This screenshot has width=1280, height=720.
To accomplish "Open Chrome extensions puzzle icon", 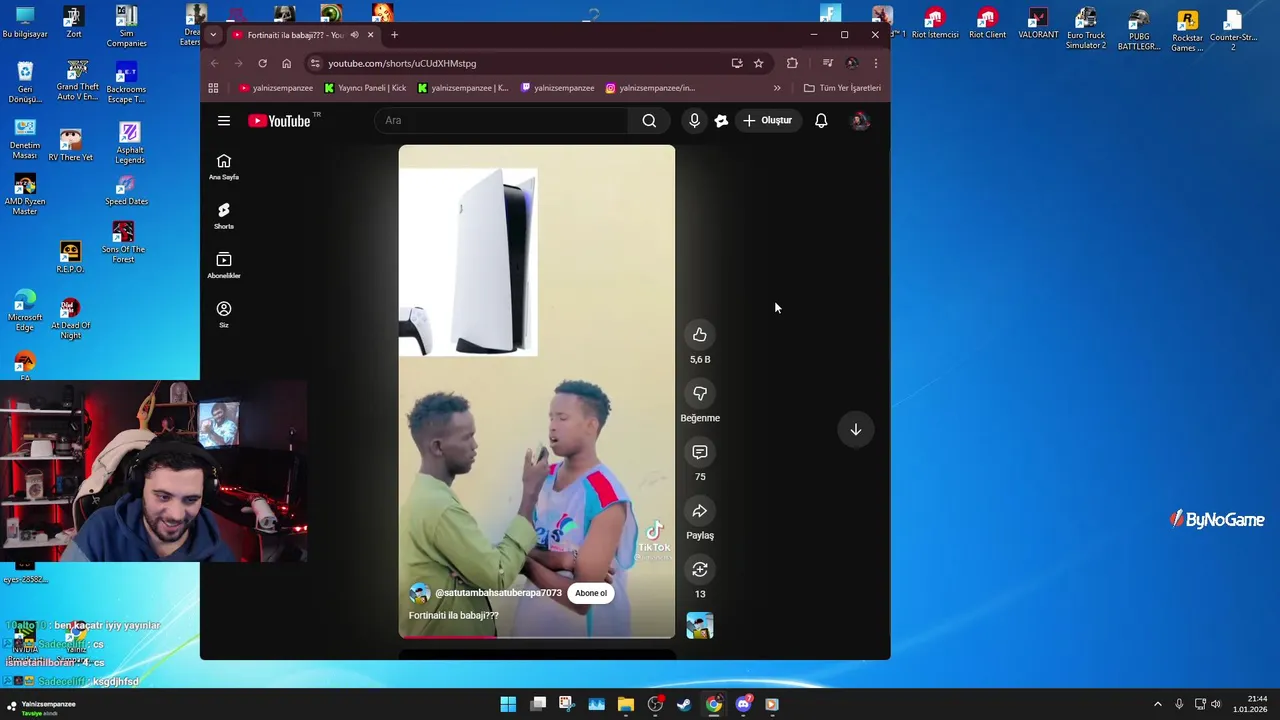I will coord(792,63).
